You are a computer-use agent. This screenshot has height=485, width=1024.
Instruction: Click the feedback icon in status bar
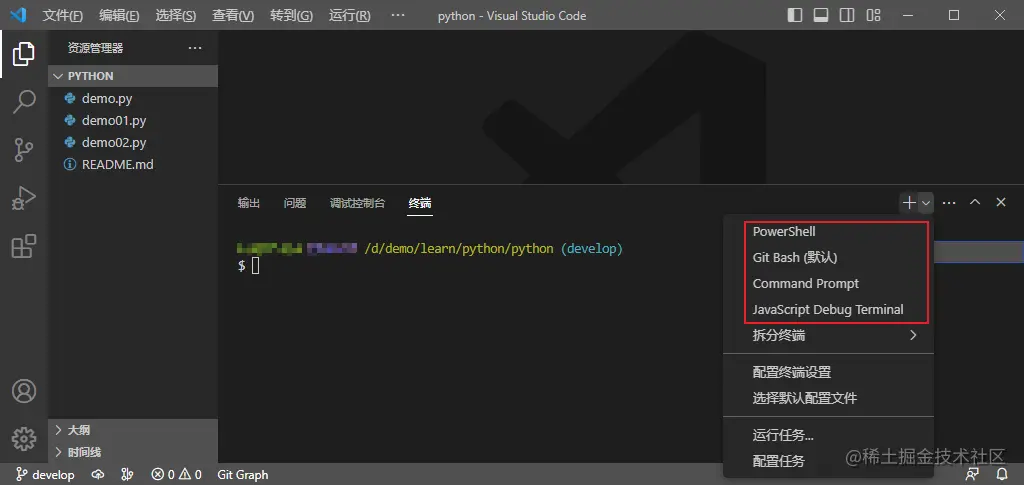[973, 475]
